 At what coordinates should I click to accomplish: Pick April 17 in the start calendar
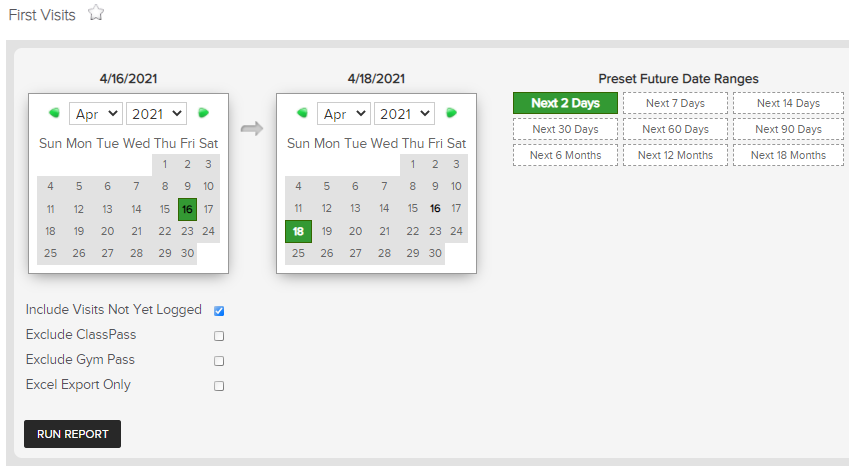pos(208,209)
